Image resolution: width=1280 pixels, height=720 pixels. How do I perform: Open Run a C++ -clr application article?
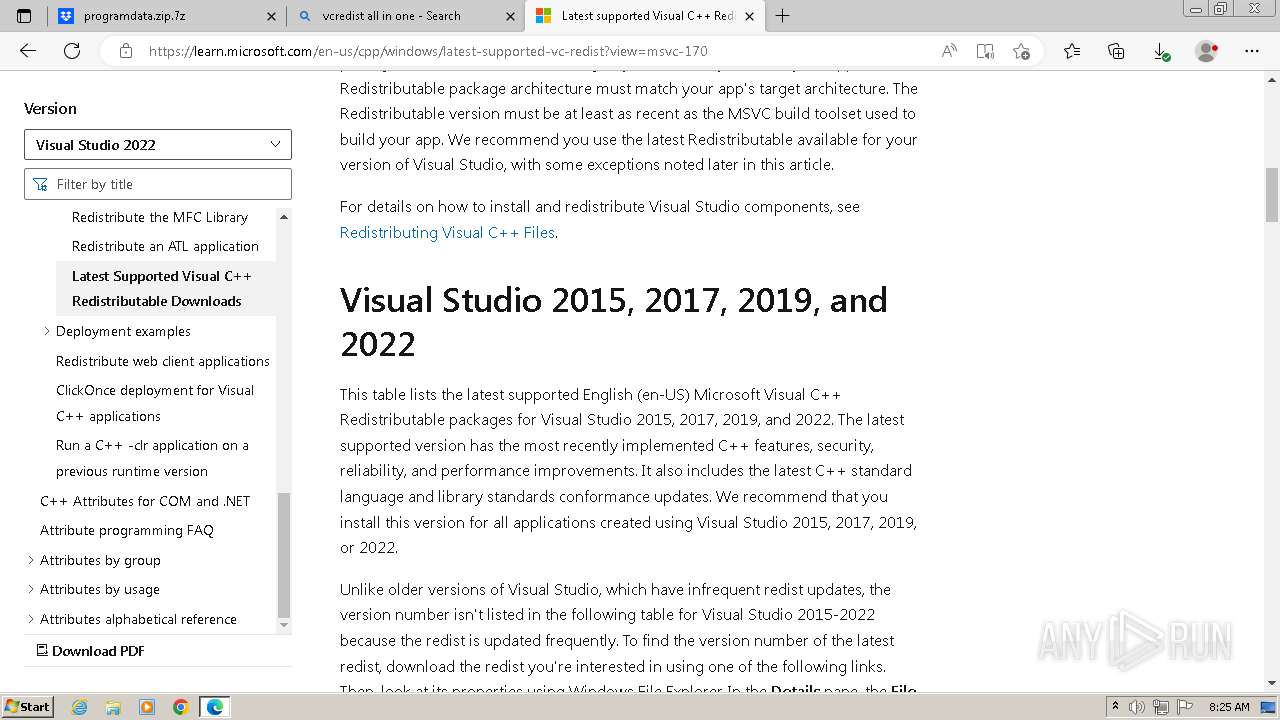point(152,458)
